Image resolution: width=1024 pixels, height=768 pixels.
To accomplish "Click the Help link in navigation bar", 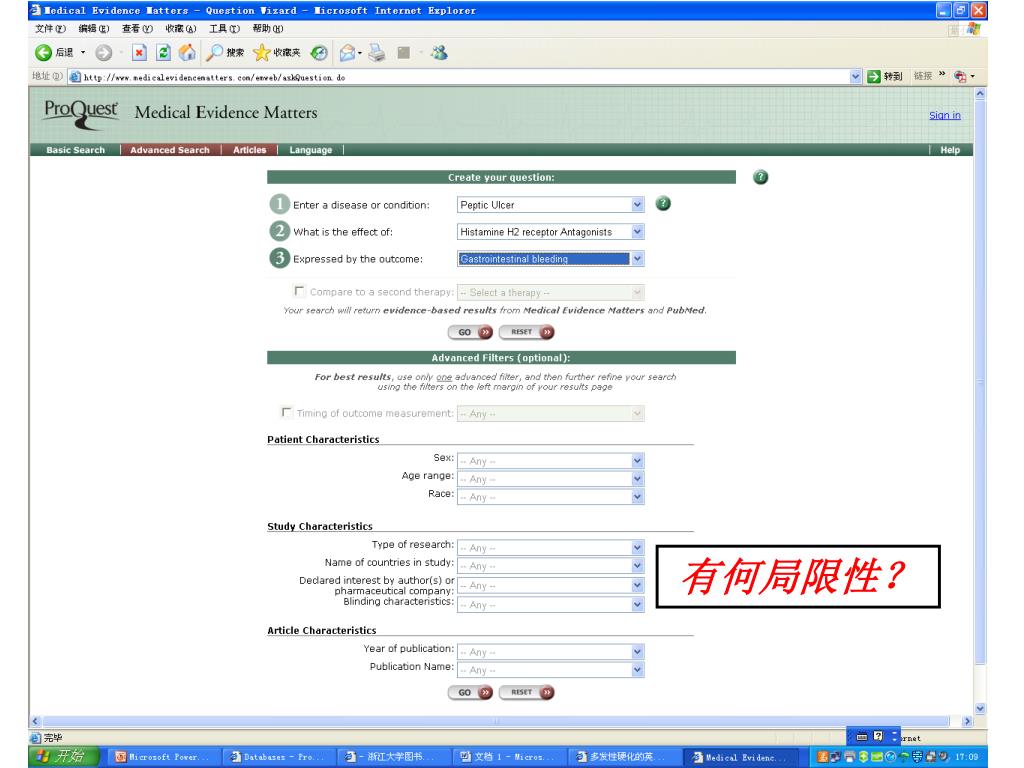I will tap(950, 150).
